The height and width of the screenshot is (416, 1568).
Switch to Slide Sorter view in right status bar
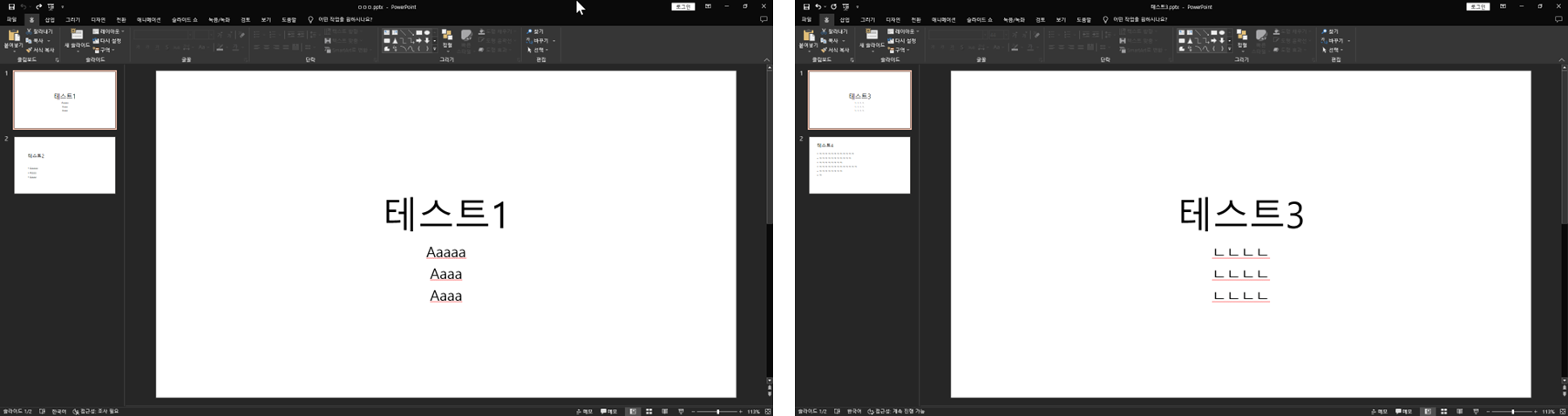pyautogui.click(x=1444, y=411)
